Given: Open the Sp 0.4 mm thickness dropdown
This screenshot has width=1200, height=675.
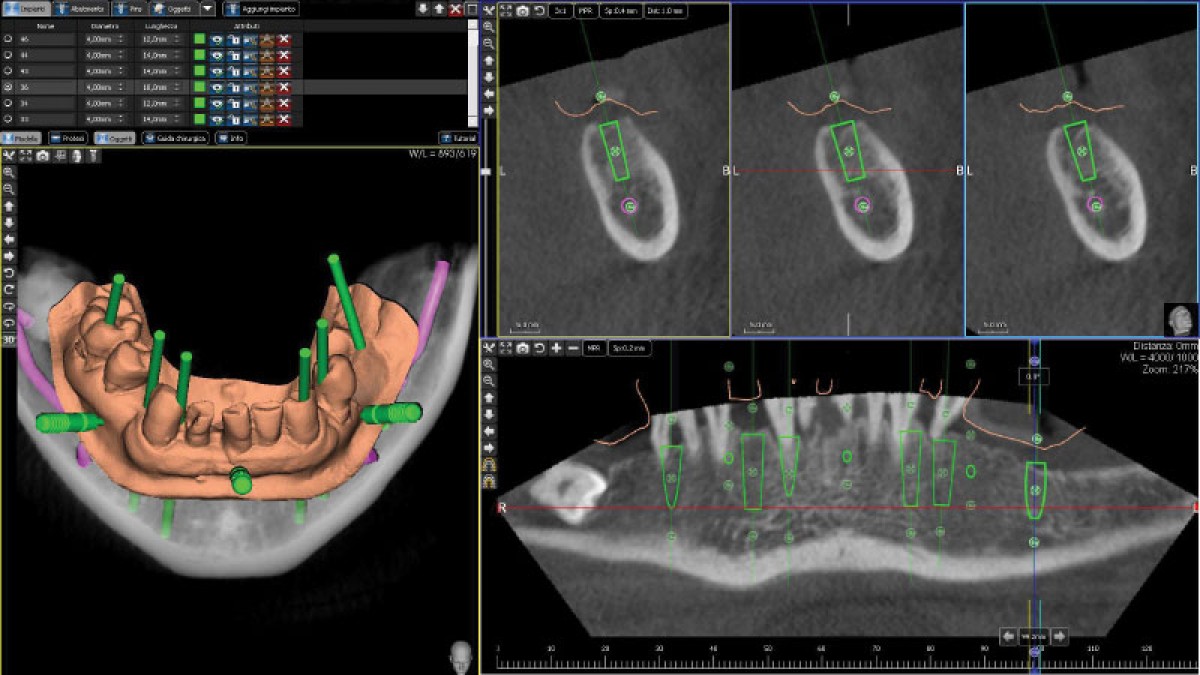Looking at the screenshot, I should coord(620,11).
